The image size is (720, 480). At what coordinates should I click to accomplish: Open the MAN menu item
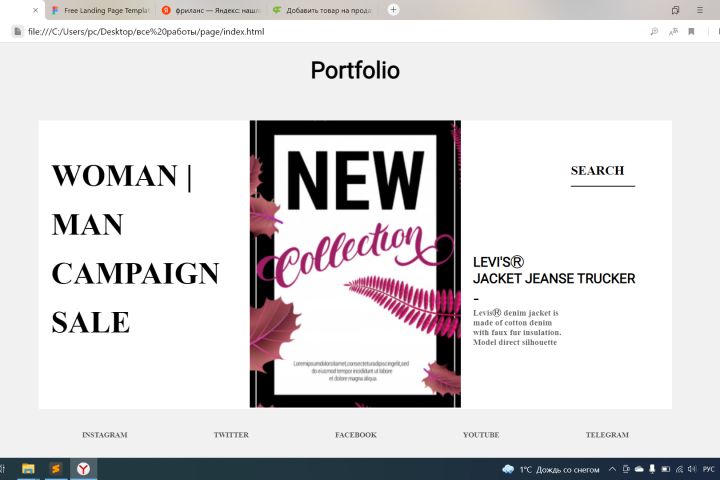pyautogui.click(x=87, y=225)
